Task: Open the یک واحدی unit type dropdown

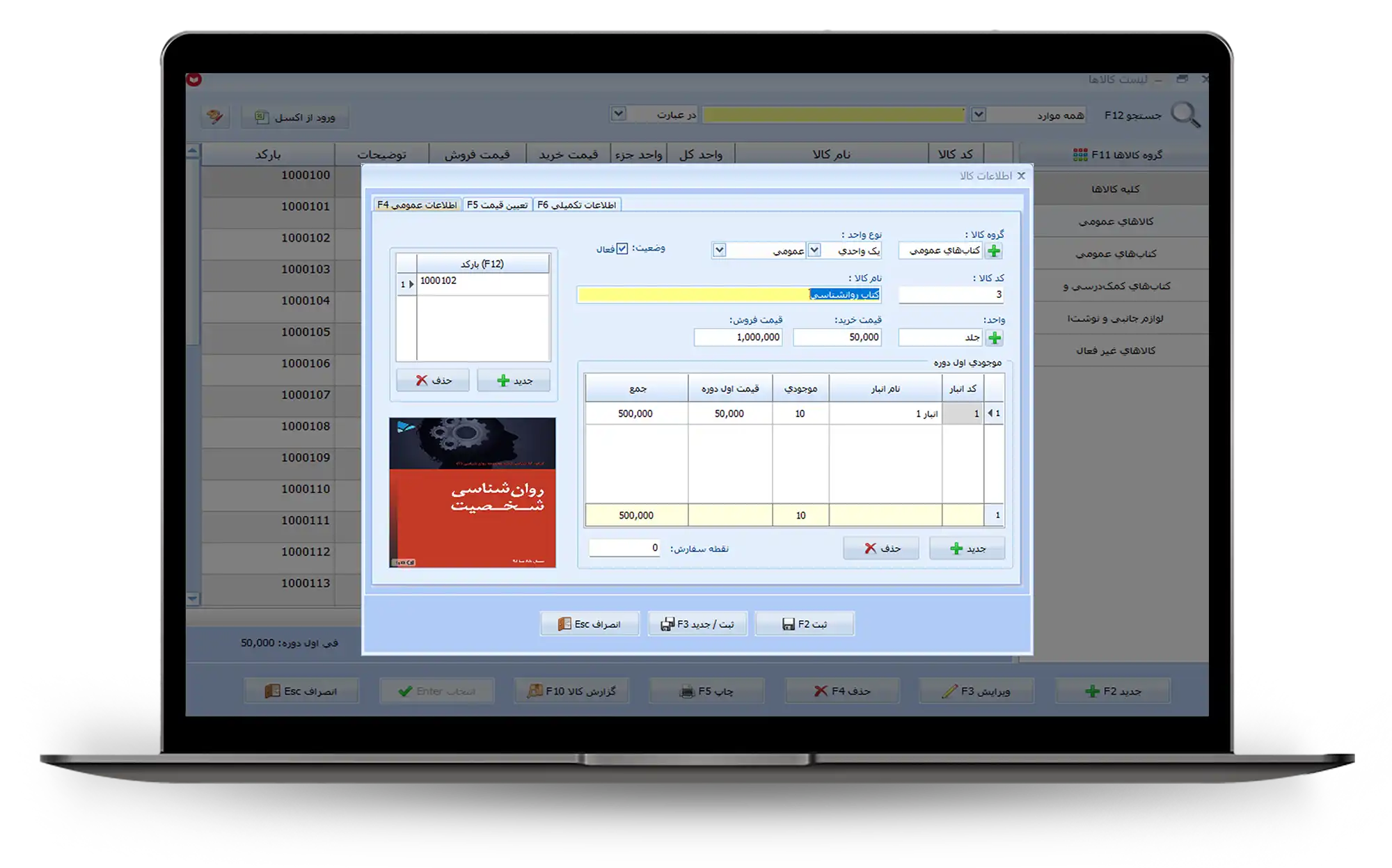Action: (814, 250)
